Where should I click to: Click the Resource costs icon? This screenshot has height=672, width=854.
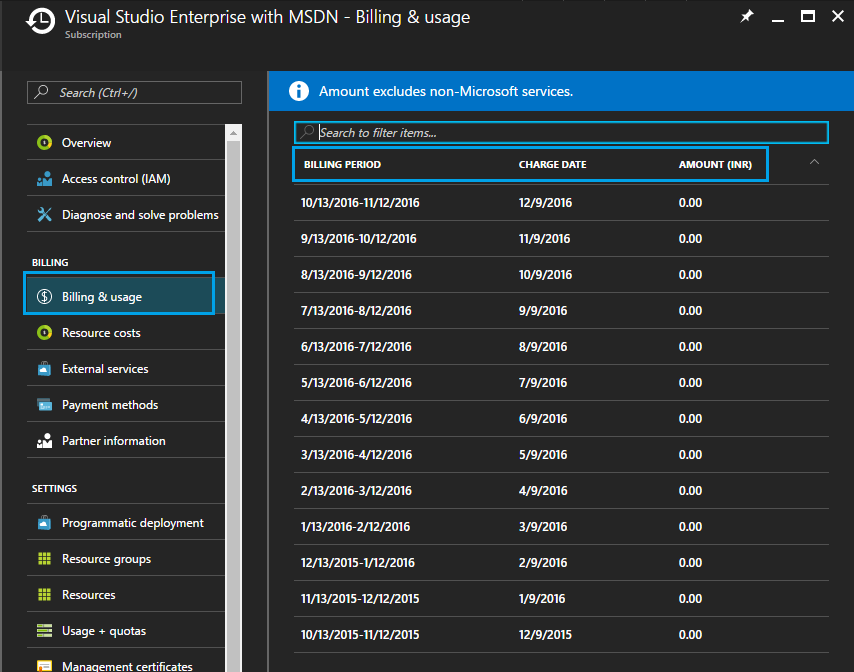pyautogui.click(x=44, y=333)
